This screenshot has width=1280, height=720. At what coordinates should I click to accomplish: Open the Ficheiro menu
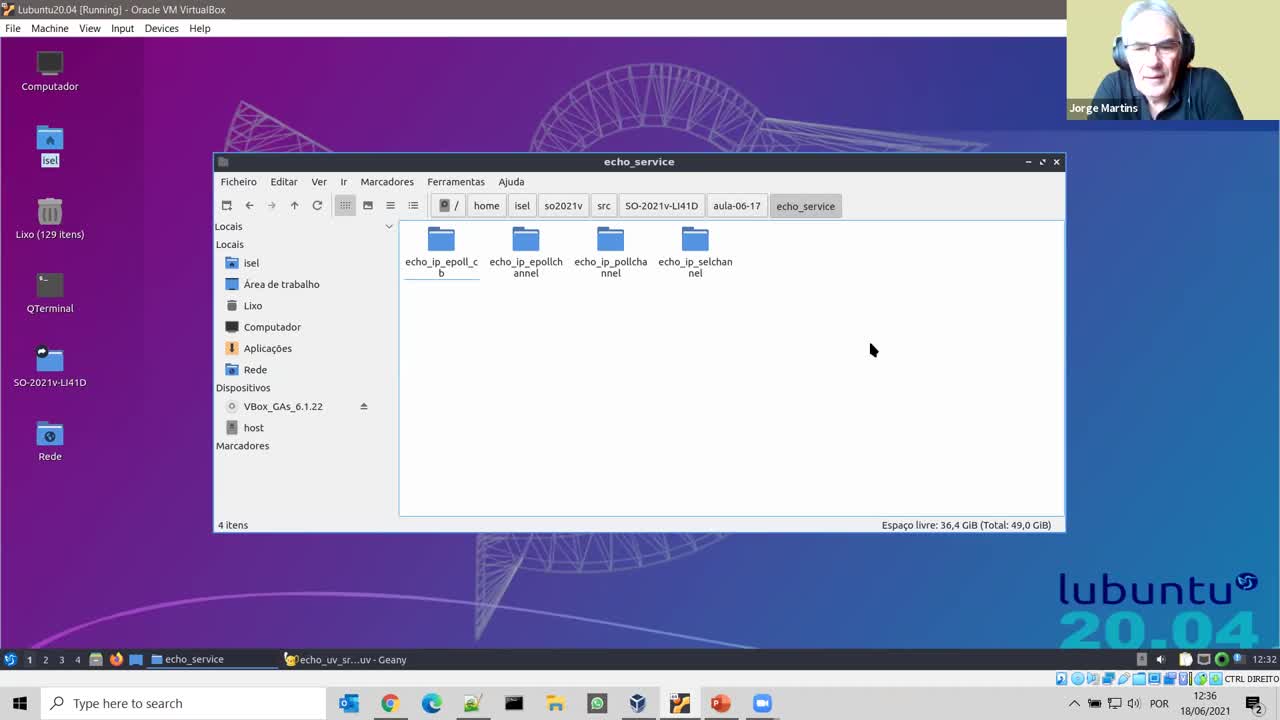[238, 182]
